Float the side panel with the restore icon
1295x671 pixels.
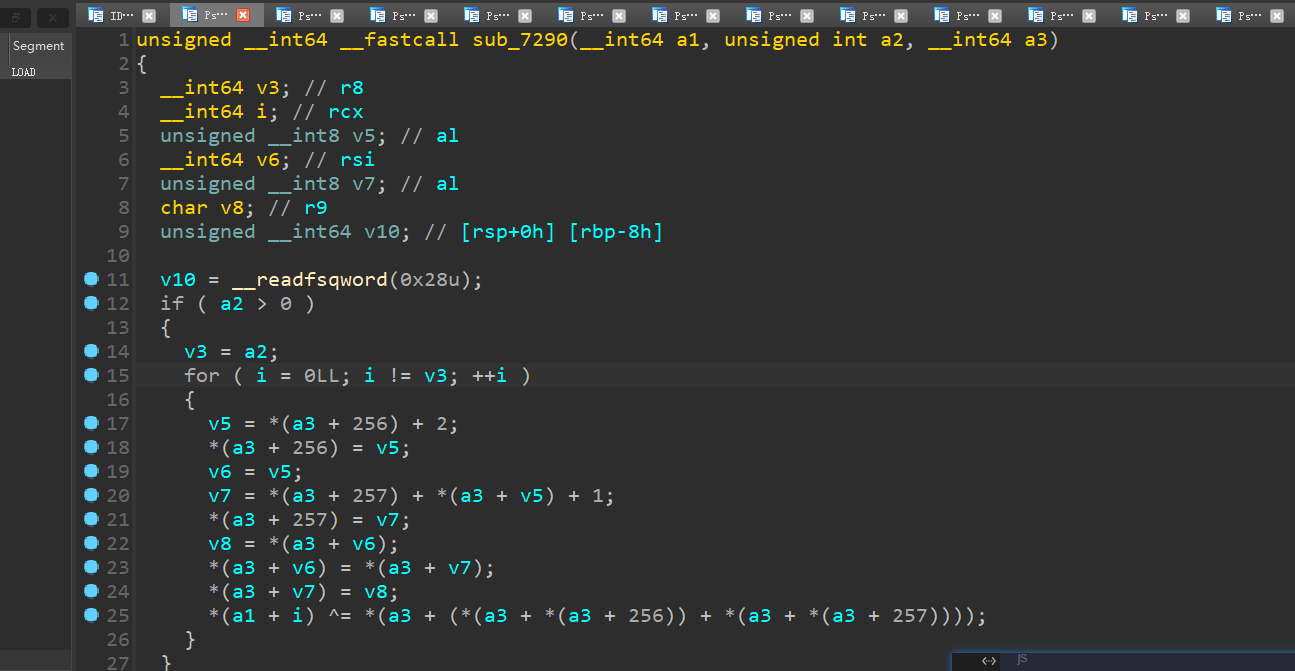coord(17,18)
